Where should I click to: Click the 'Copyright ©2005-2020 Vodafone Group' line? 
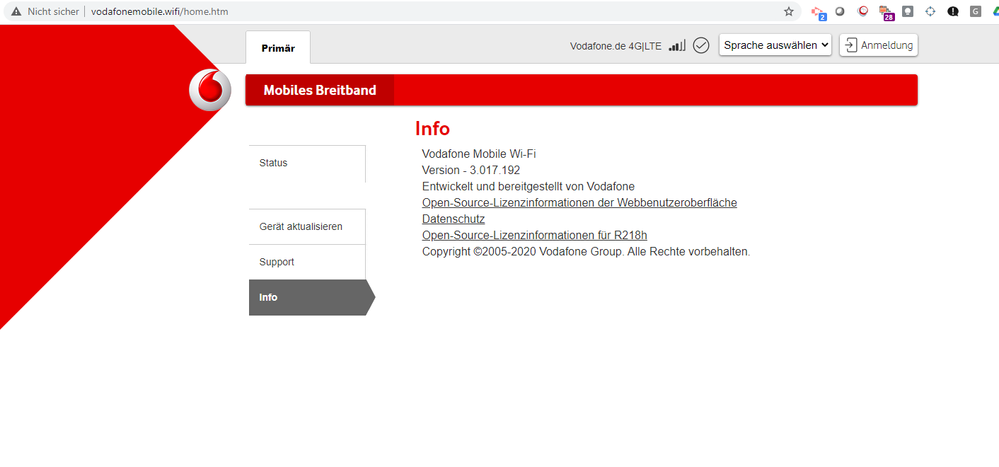pos(586,252)
